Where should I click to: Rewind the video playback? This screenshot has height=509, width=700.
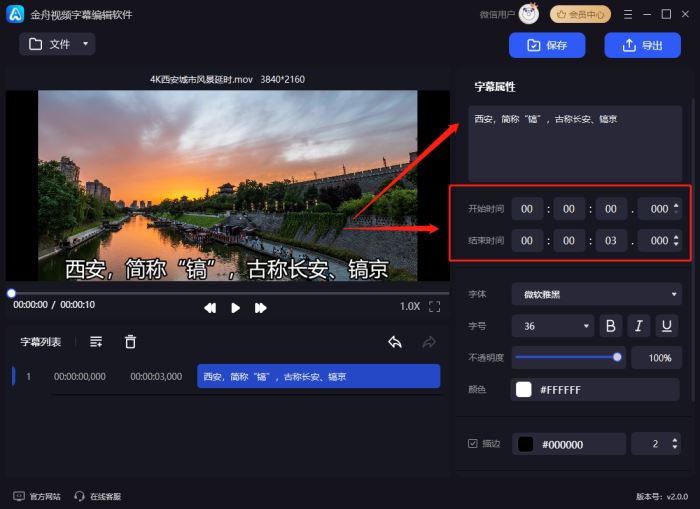click(210, 308)
